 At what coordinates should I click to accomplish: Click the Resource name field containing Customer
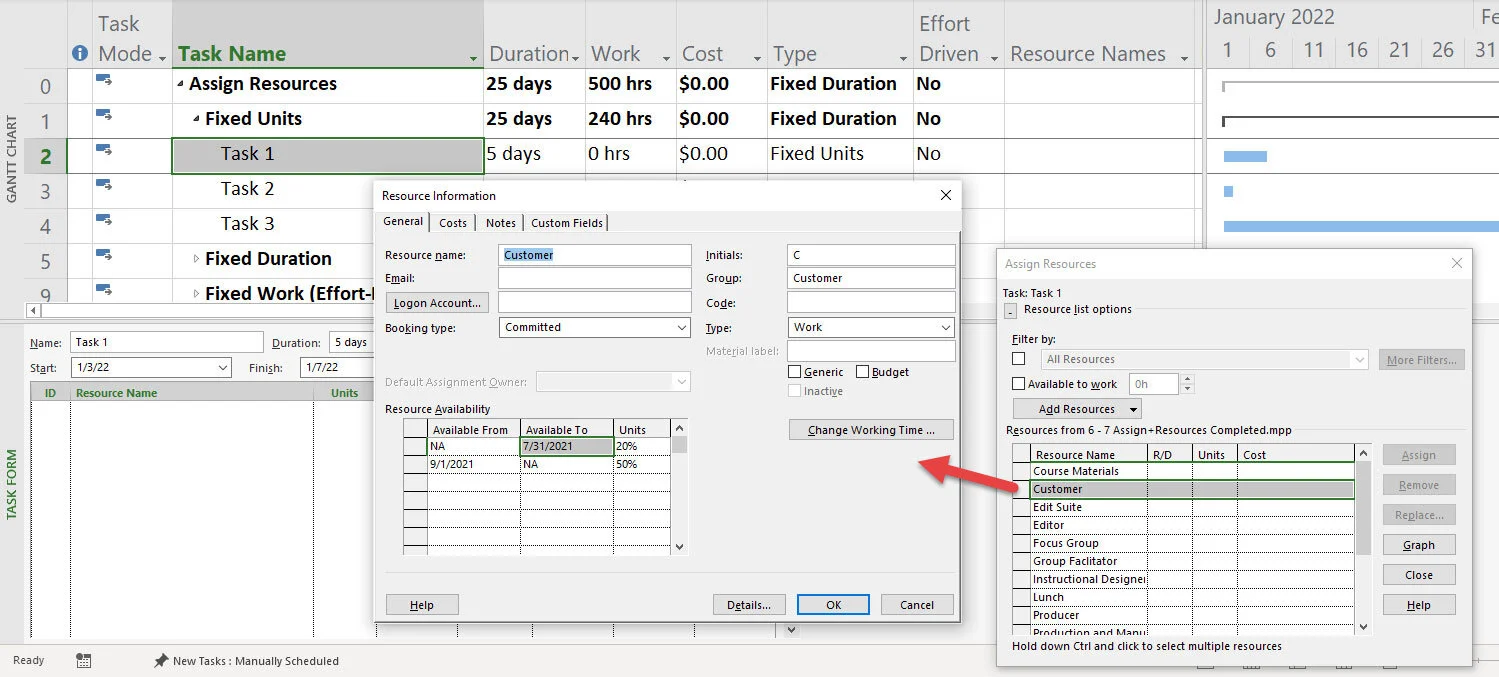[595, 255]
